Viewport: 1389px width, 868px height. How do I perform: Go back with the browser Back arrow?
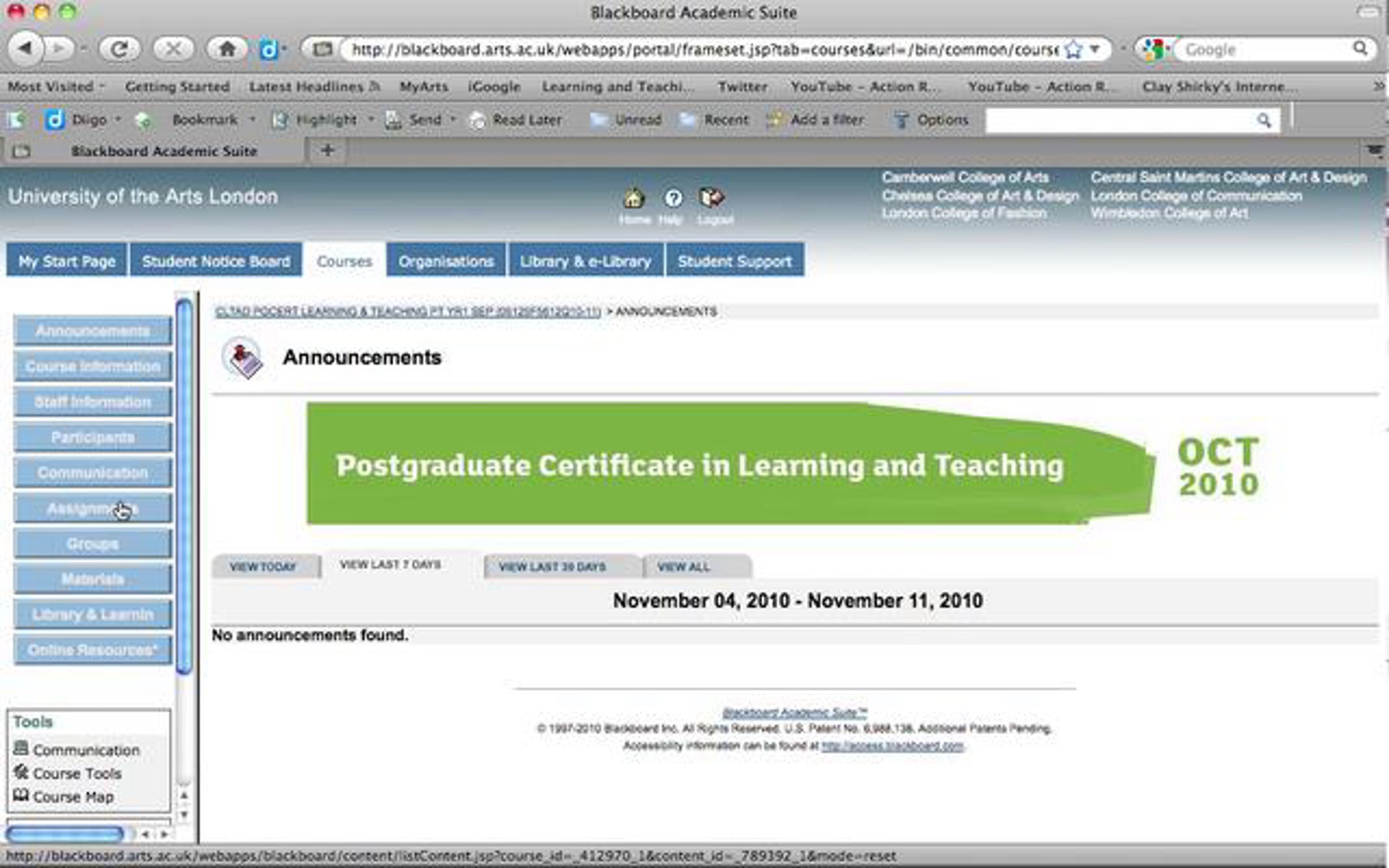tap(25, 49)
